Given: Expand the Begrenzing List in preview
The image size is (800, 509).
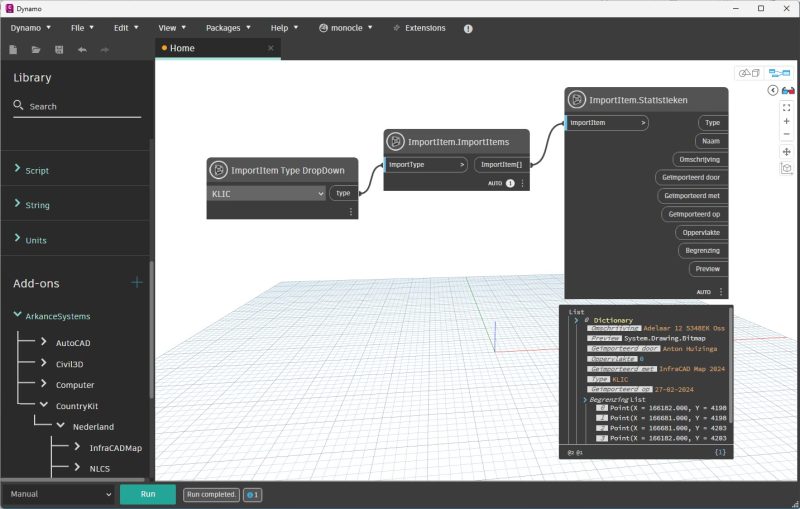Looking at the screenshot, I should [585, 400].
